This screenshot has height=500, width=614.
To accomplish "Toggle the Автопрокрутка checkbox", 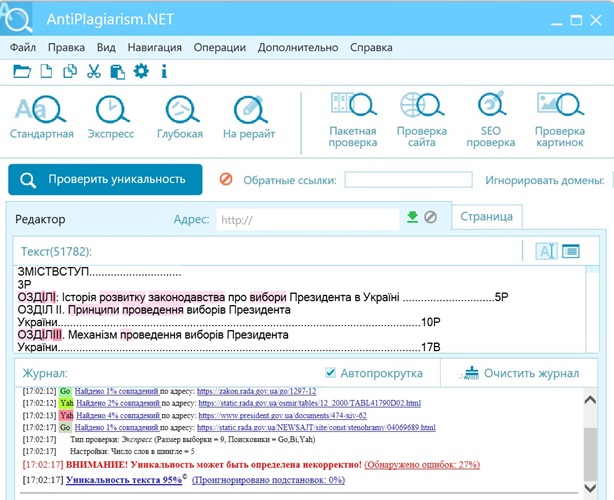I will tap(330, 373).
